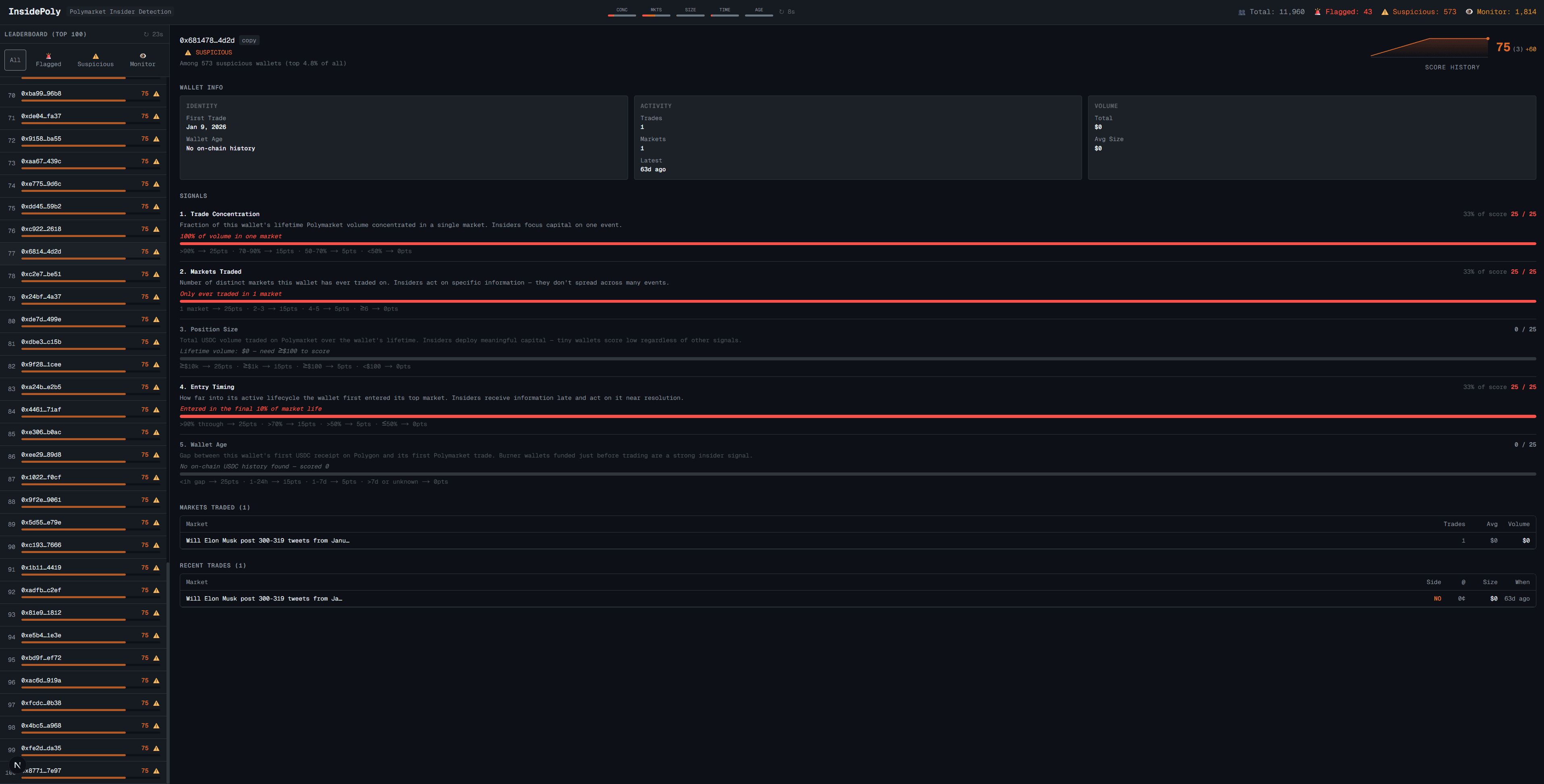Viewport: 1544px width, 784px height.
Task: Click the Suspicious warning triangle filter icon
Action: click(95, 56)
